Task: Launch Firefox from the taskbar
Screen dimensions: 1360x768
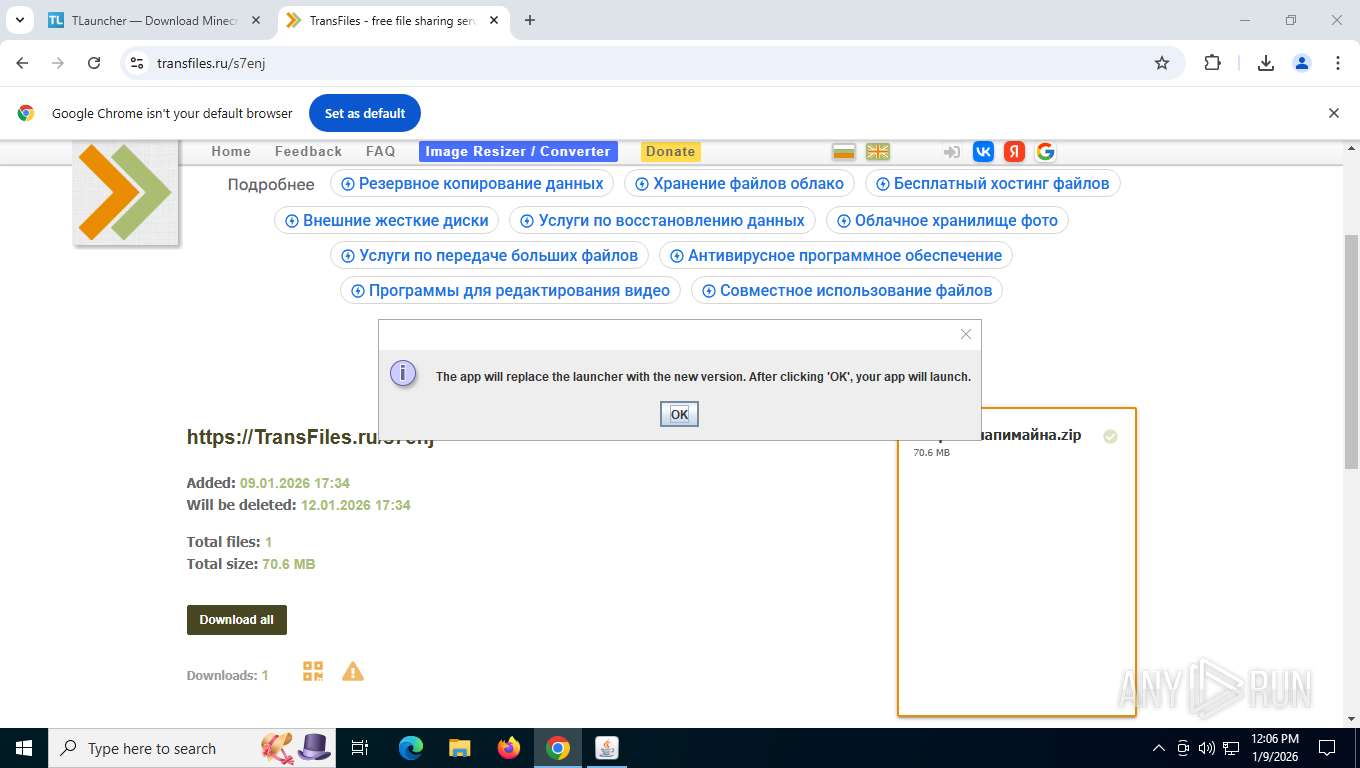Action: tap(509, 748)
